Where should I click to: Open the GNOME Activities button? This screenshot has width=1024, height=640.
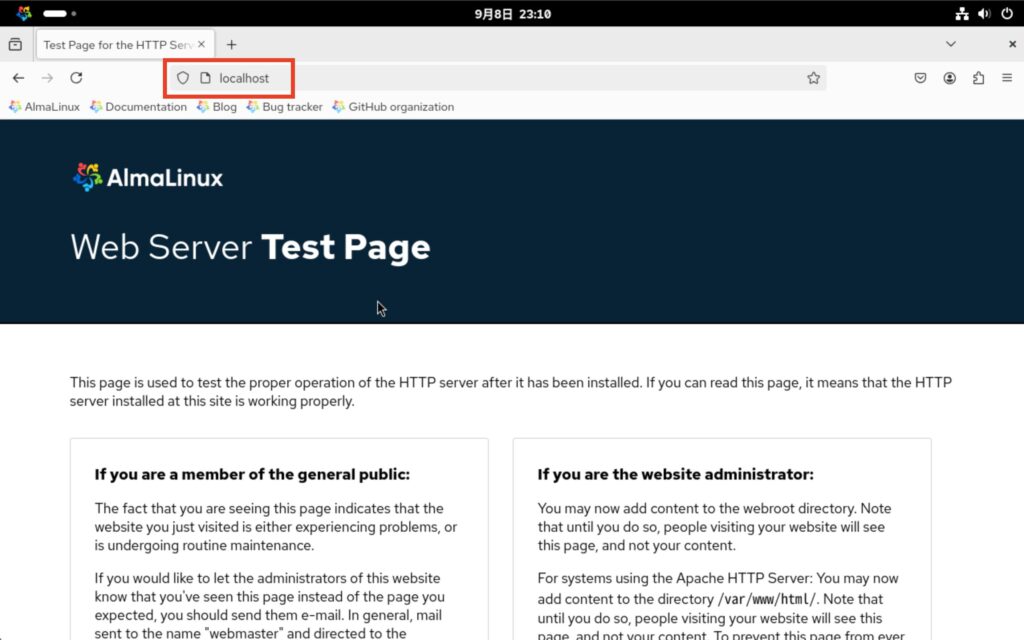pos(24,13)
